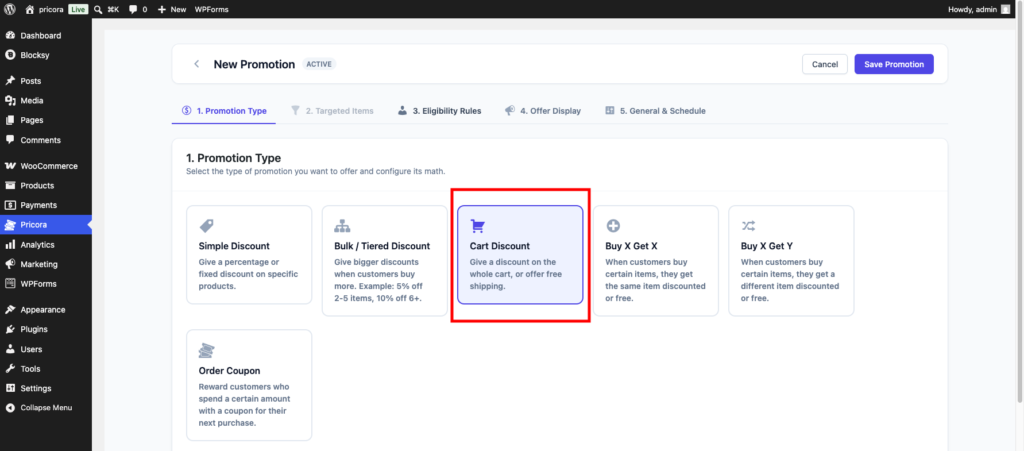Go back using the left chevron arrow
The image size is (1024, 451).
coord(197,64)
